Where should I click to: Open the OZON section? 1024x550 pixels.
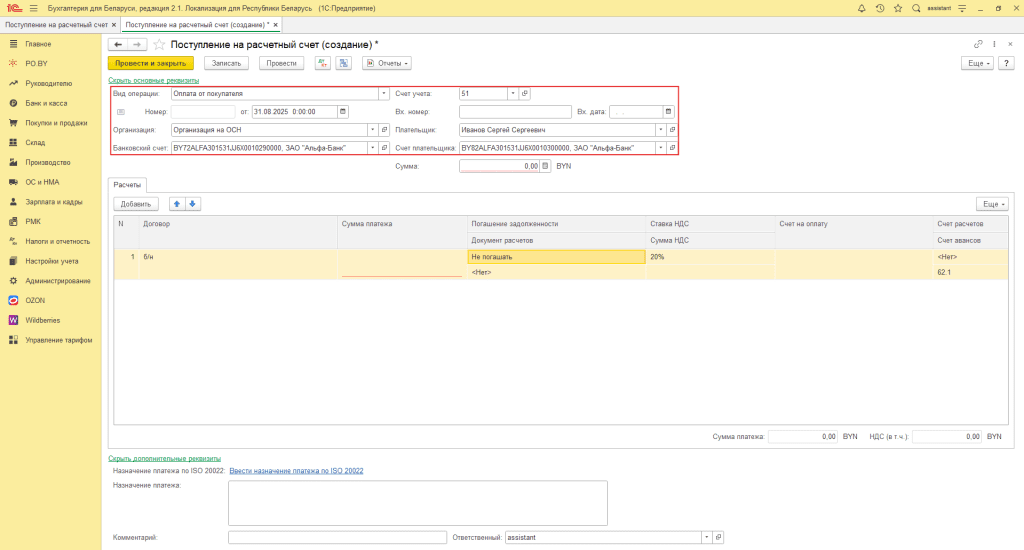[35, 300]
